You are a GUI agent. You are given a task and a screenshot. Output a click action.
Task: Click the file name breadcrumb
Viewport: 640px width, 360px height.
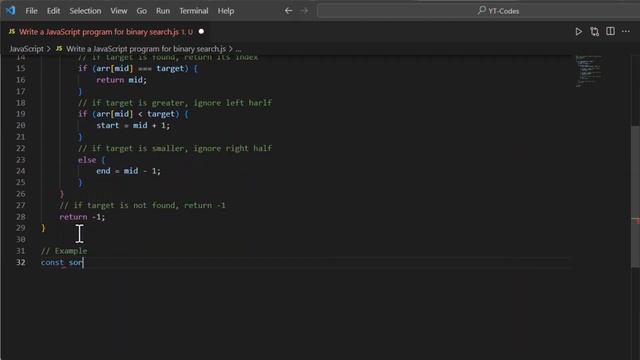point(146,49)
